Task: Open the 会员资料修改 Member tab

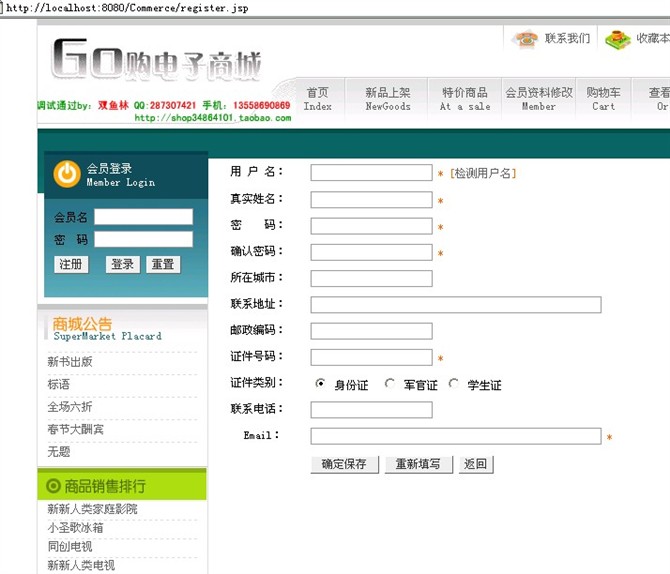Action: click(x=539, y=99)
